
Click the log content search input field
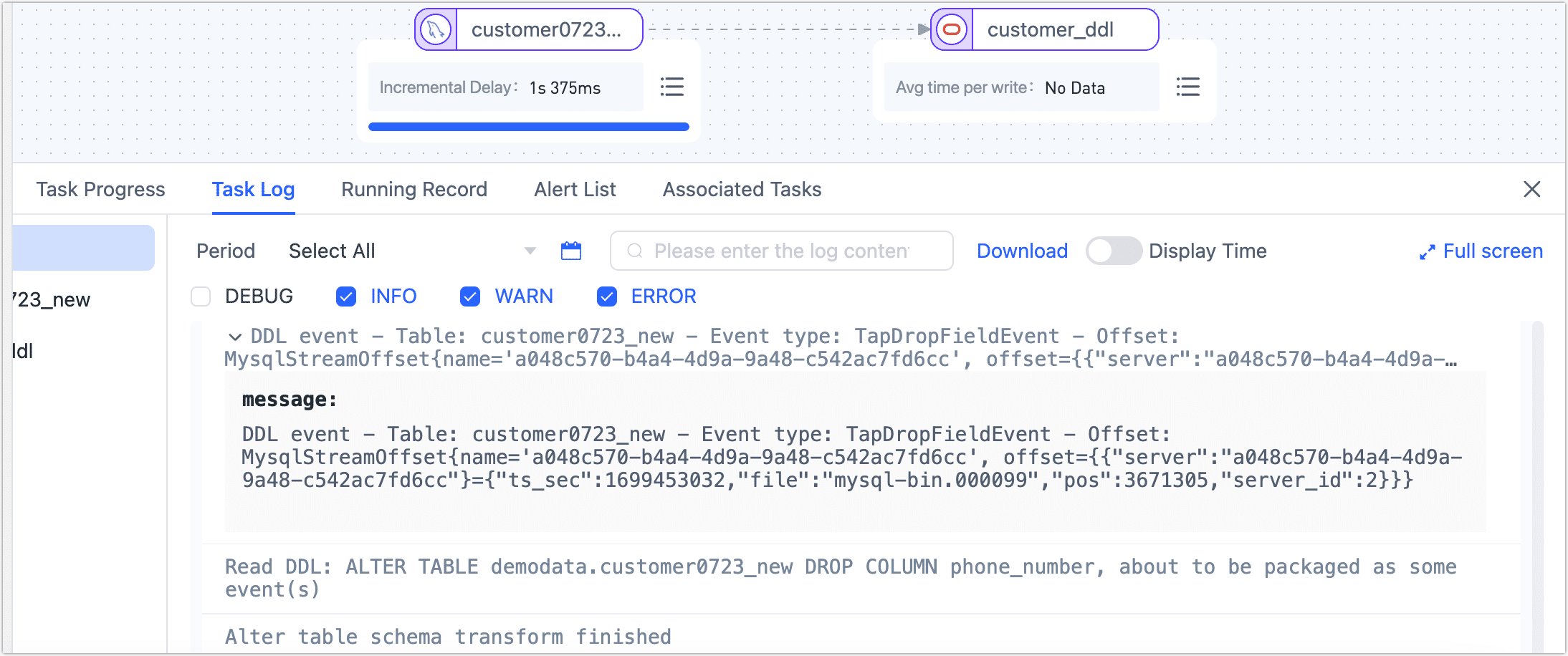781,251
